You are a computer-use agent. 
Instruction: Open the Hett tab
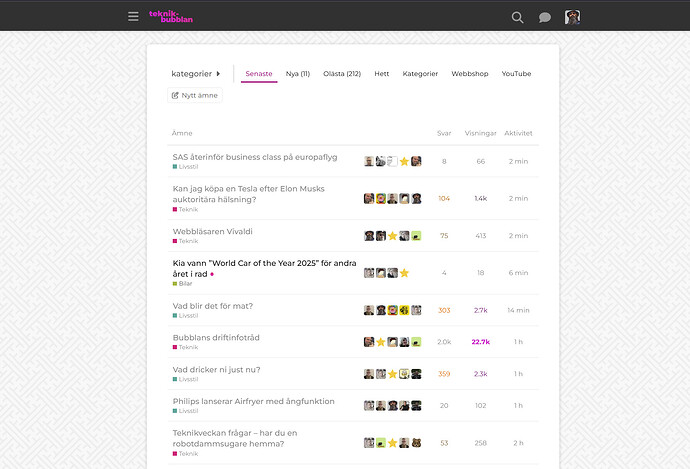tap(382, 74)
